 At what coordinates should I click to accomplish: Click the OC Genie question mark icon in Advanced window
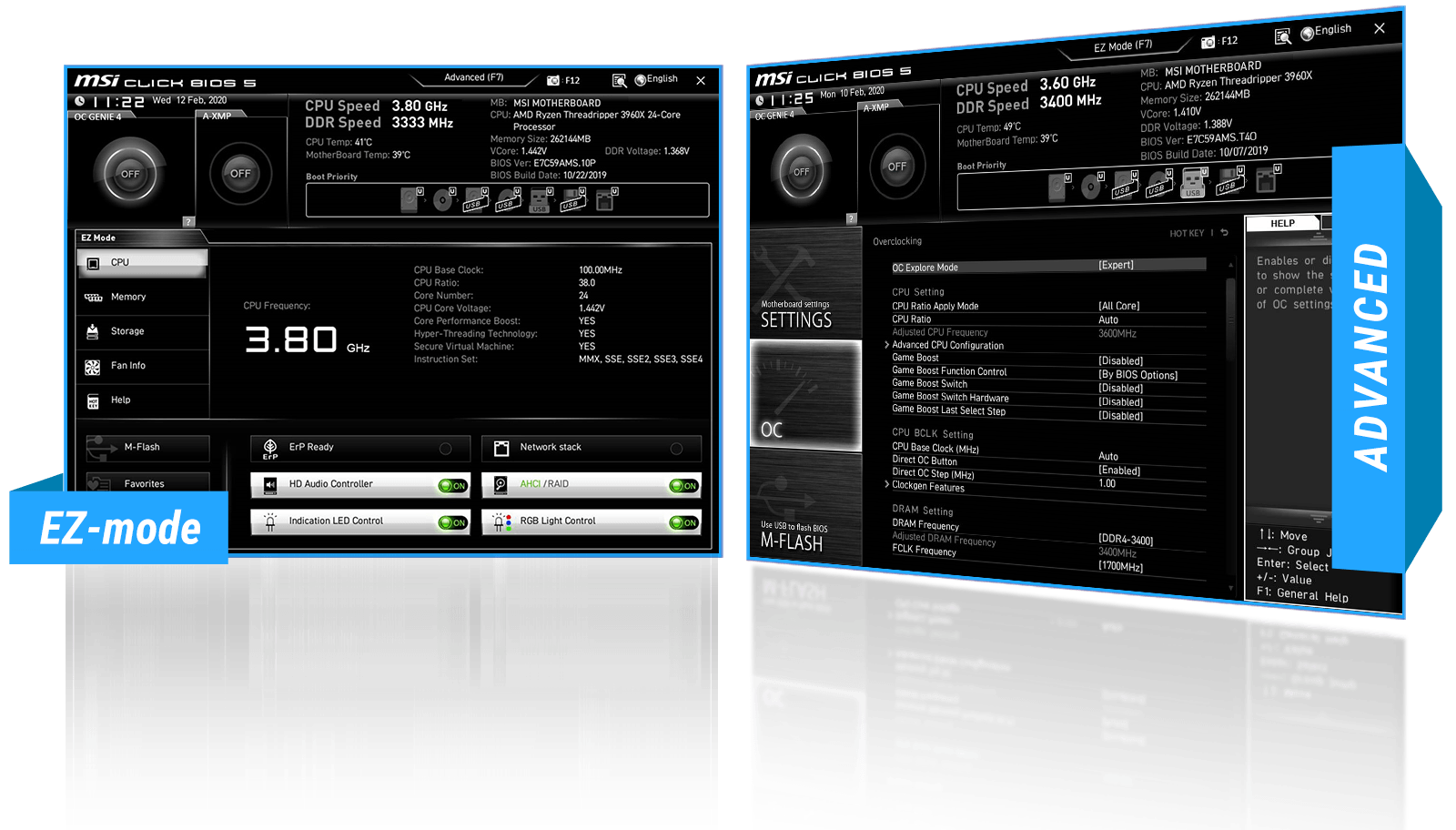click(851, 218)
